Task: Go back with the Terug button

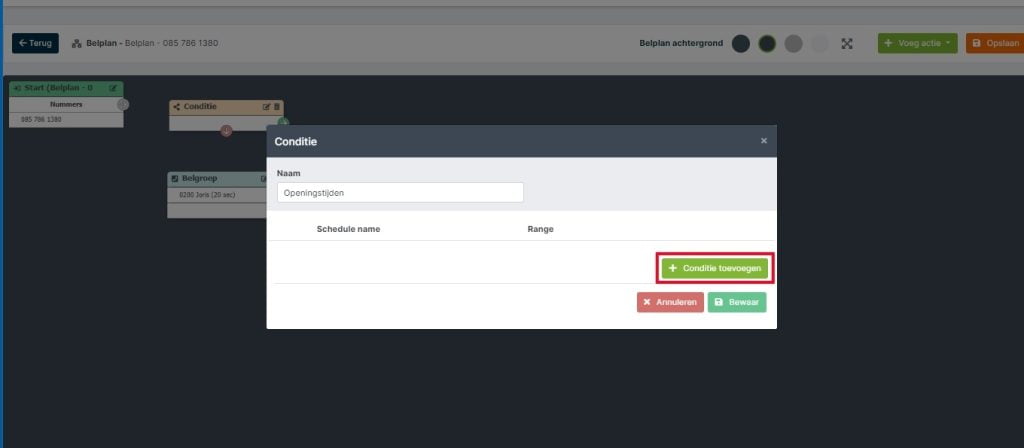Action: click(x=35, y=43)
